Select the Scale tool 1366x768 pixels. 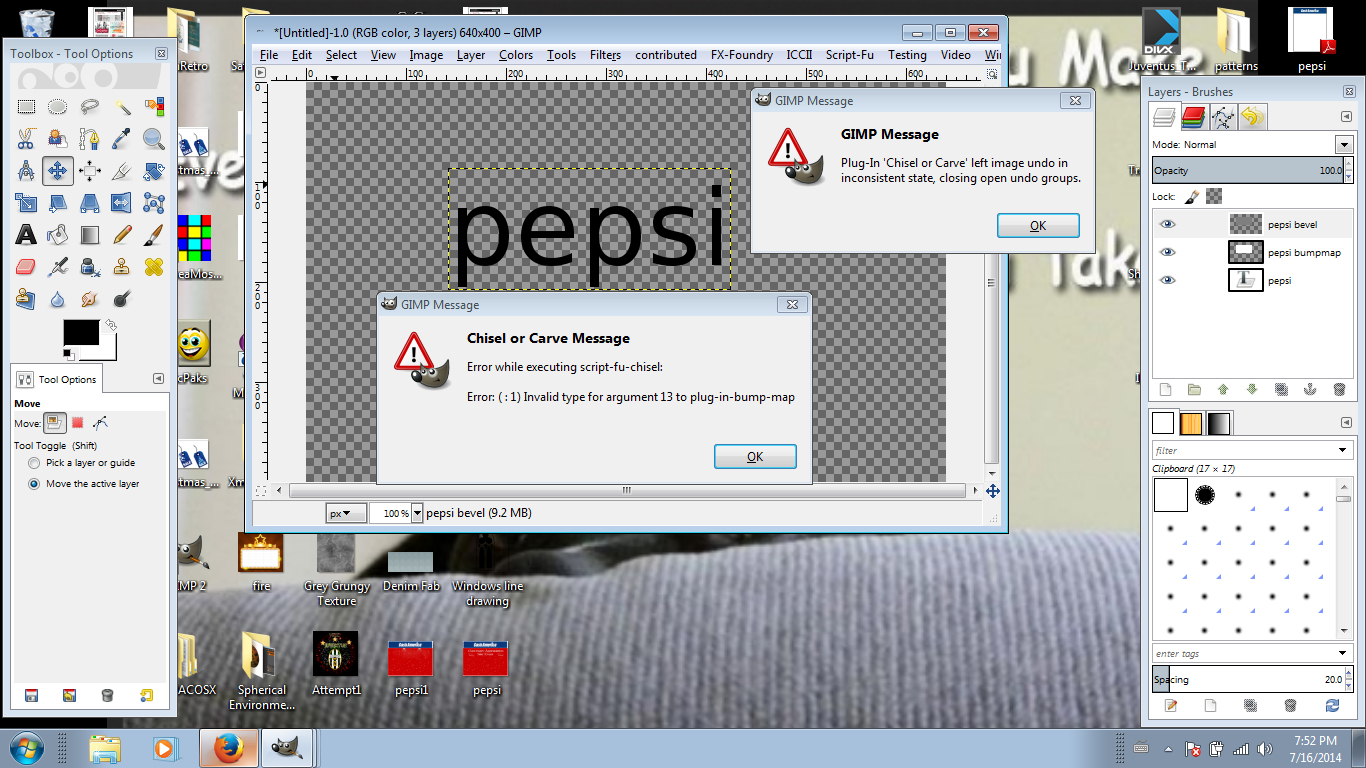(26, 203)
